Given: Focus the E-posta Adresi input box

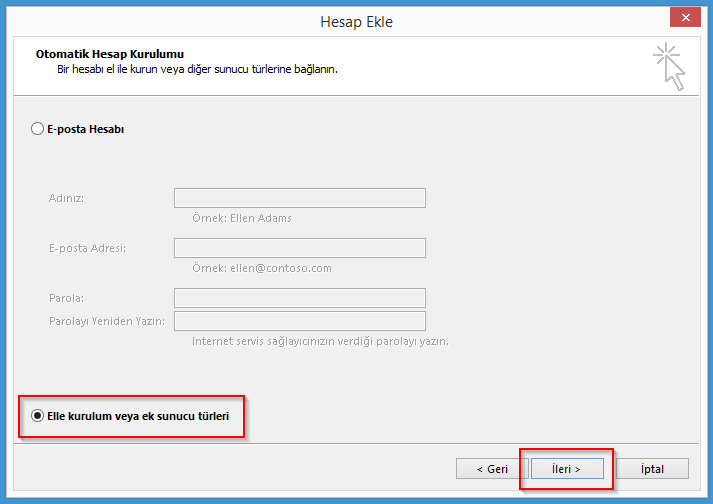Looking at the screenshot, I should (299, 248).
